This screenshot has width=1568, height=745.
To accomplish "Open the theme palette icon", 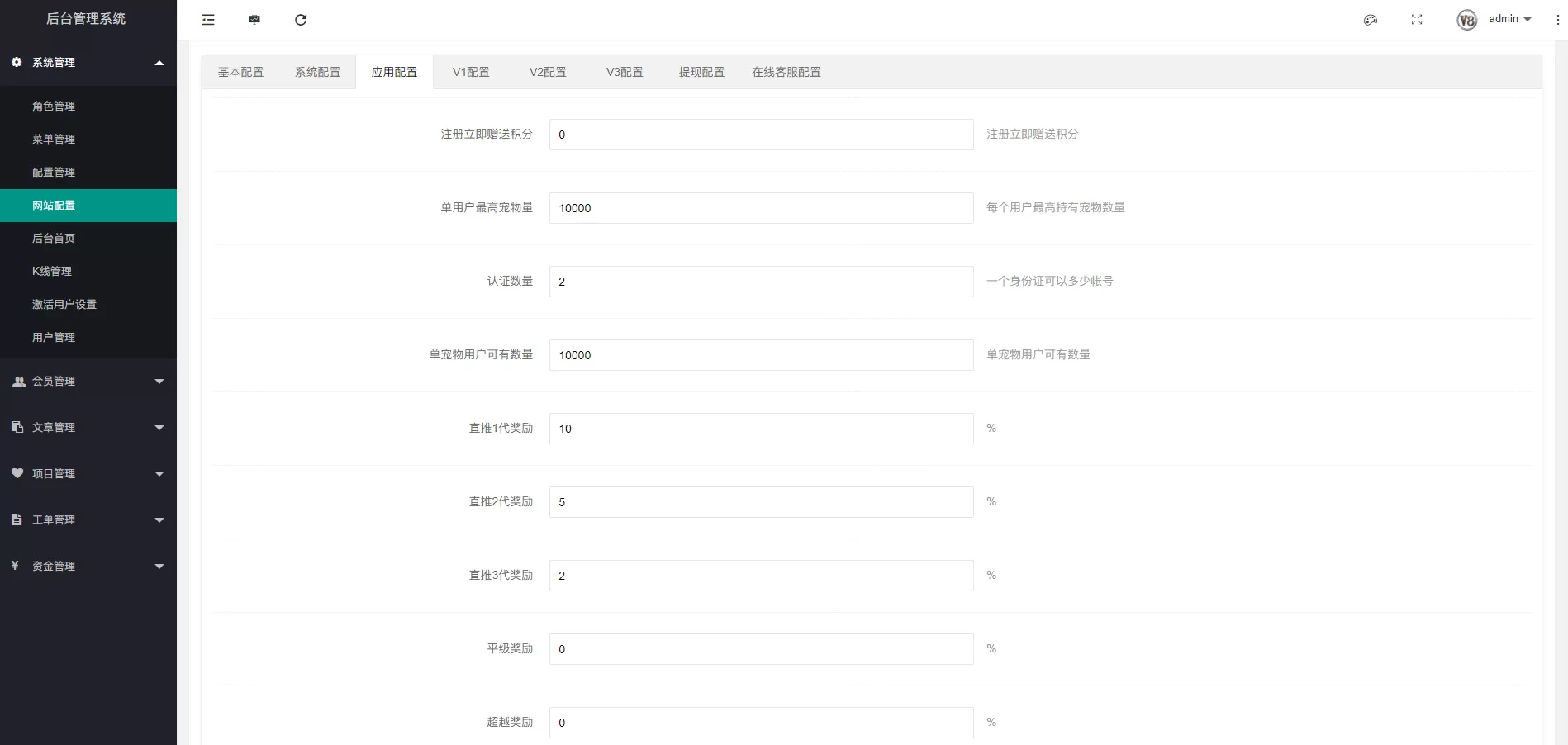I will click(x=1371, y=20).
